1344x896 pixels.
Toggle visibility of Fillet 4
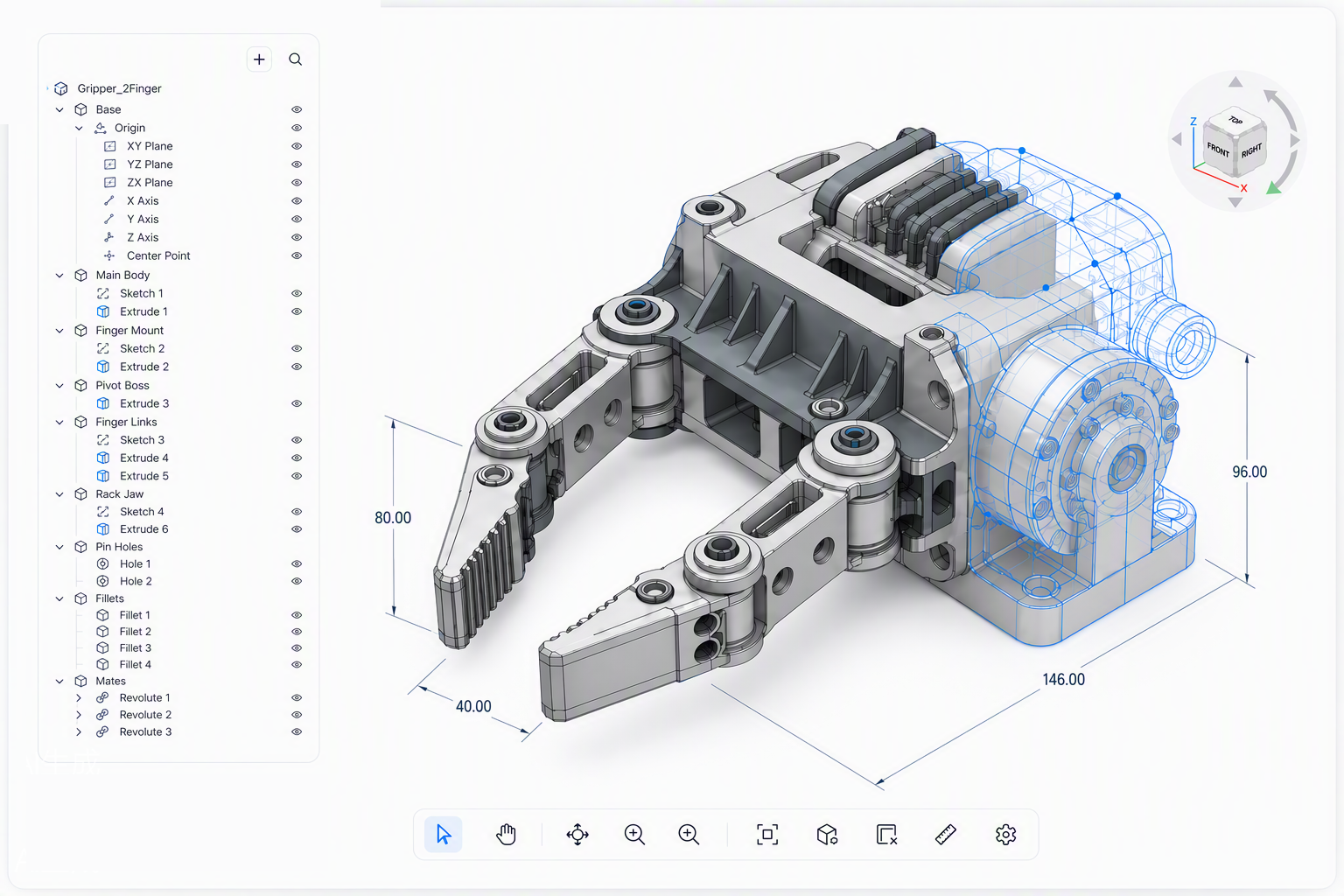coord(297,665)
